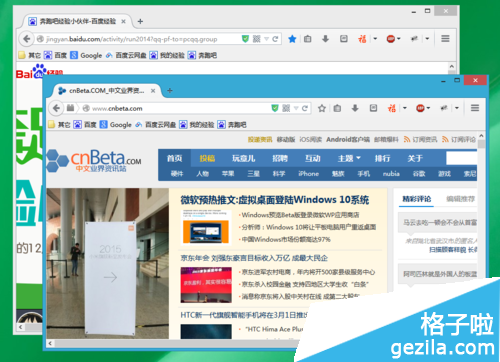Click Windows 10 article thumbnail

point(206,228)
